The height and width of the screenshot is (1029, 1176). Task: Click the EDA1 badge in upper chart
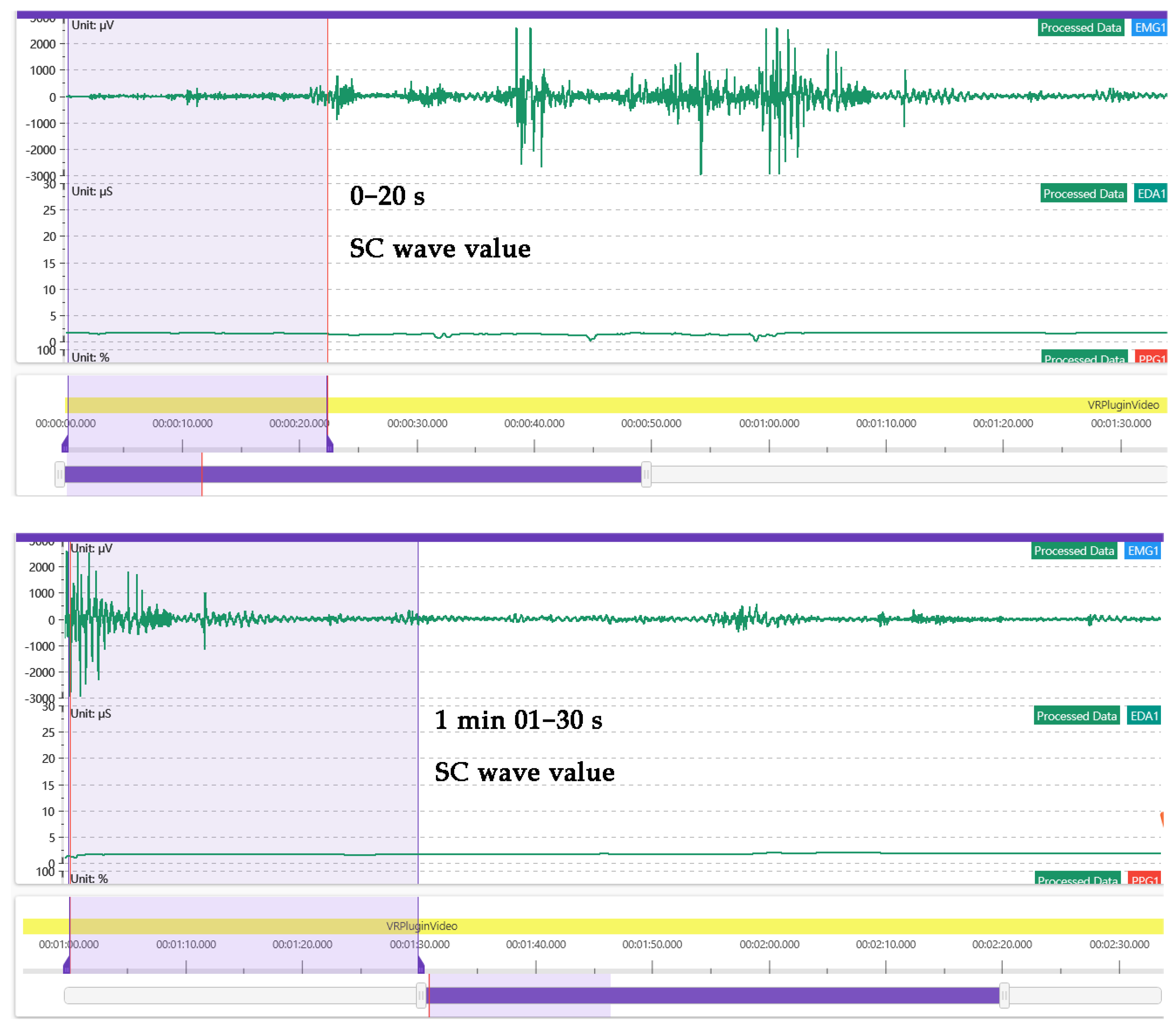[1150, 193]
